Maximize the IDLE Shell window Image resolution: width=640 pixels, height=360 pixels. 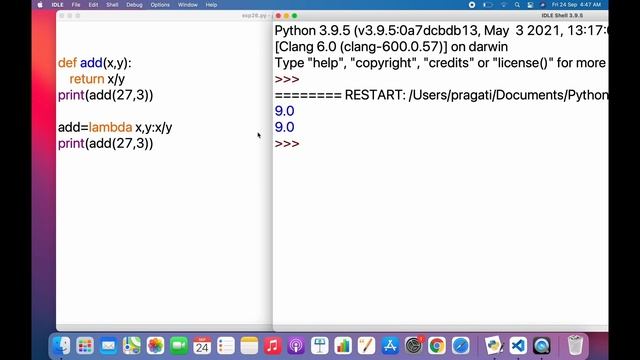(295, 16)
